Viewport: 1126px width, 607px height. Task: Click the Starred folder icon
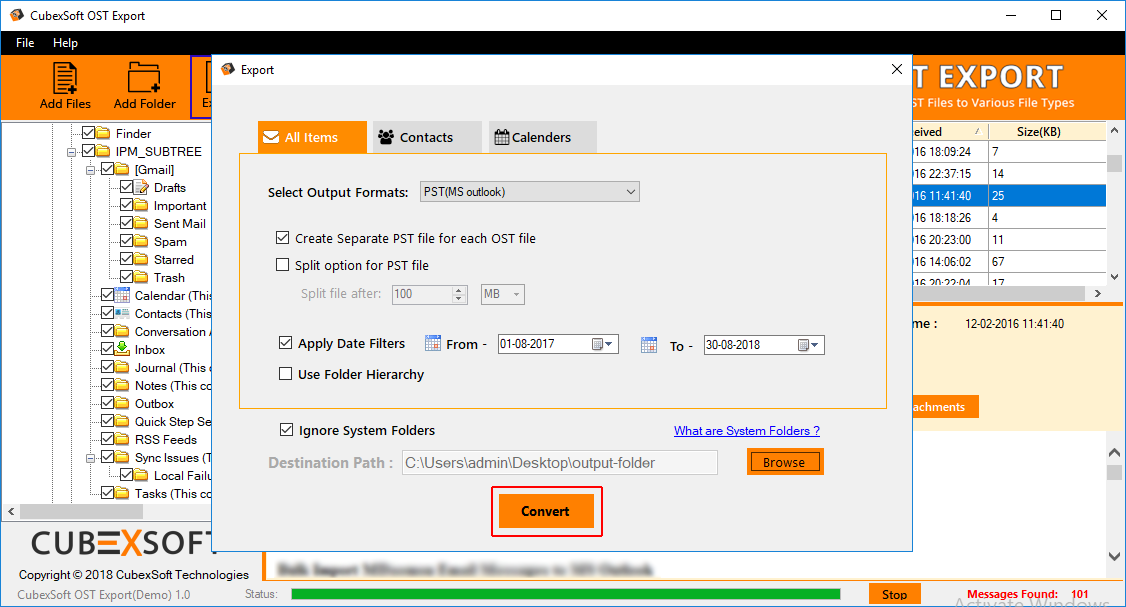point(141,259)
